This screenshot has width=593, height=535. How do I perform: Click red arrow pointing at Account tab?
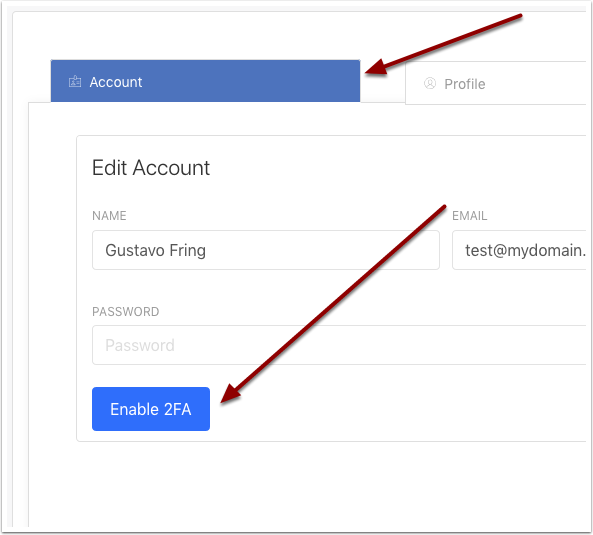[x=443, y=44]
